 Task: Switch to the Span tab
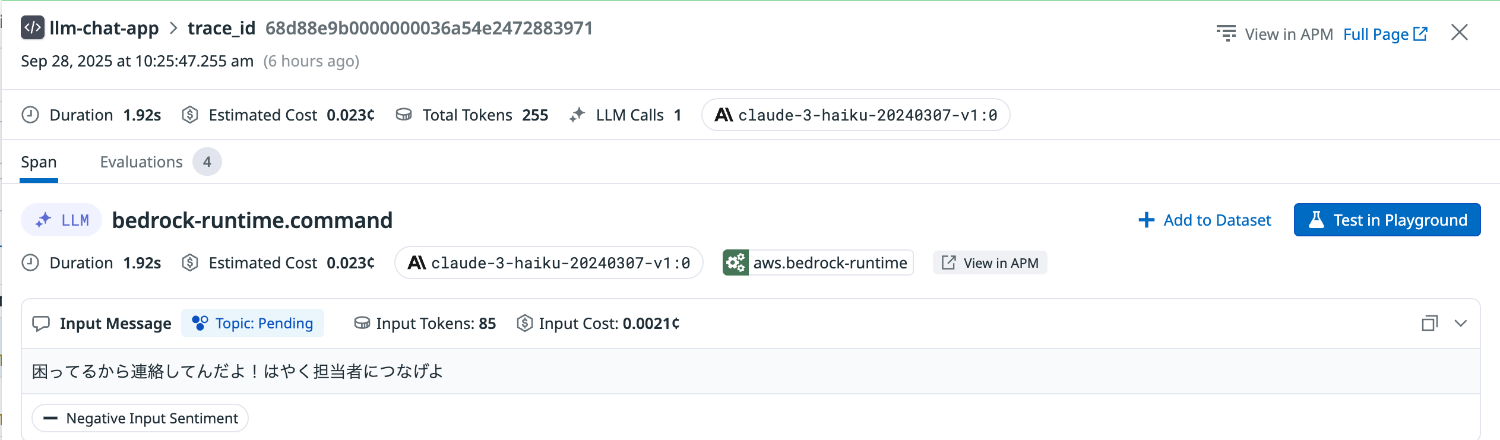[x=39, y=162]
